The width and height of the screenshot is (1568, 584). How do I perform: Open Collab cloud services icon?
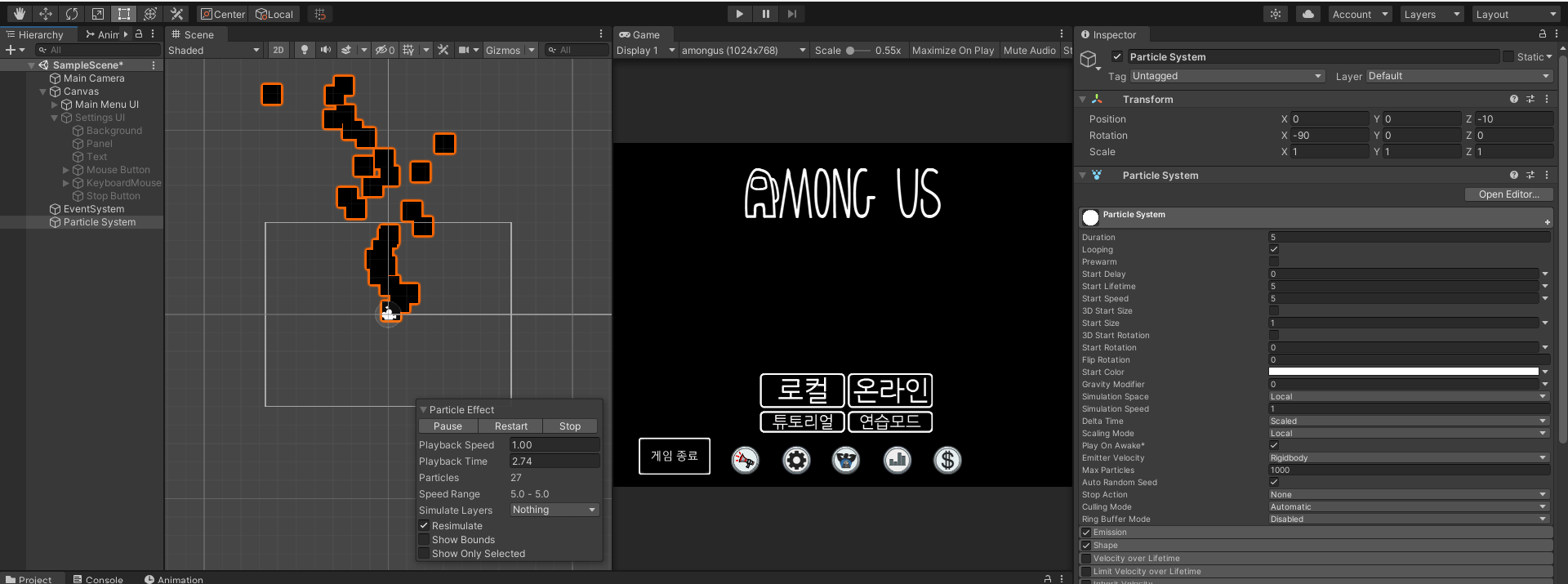coord(1308,14)
